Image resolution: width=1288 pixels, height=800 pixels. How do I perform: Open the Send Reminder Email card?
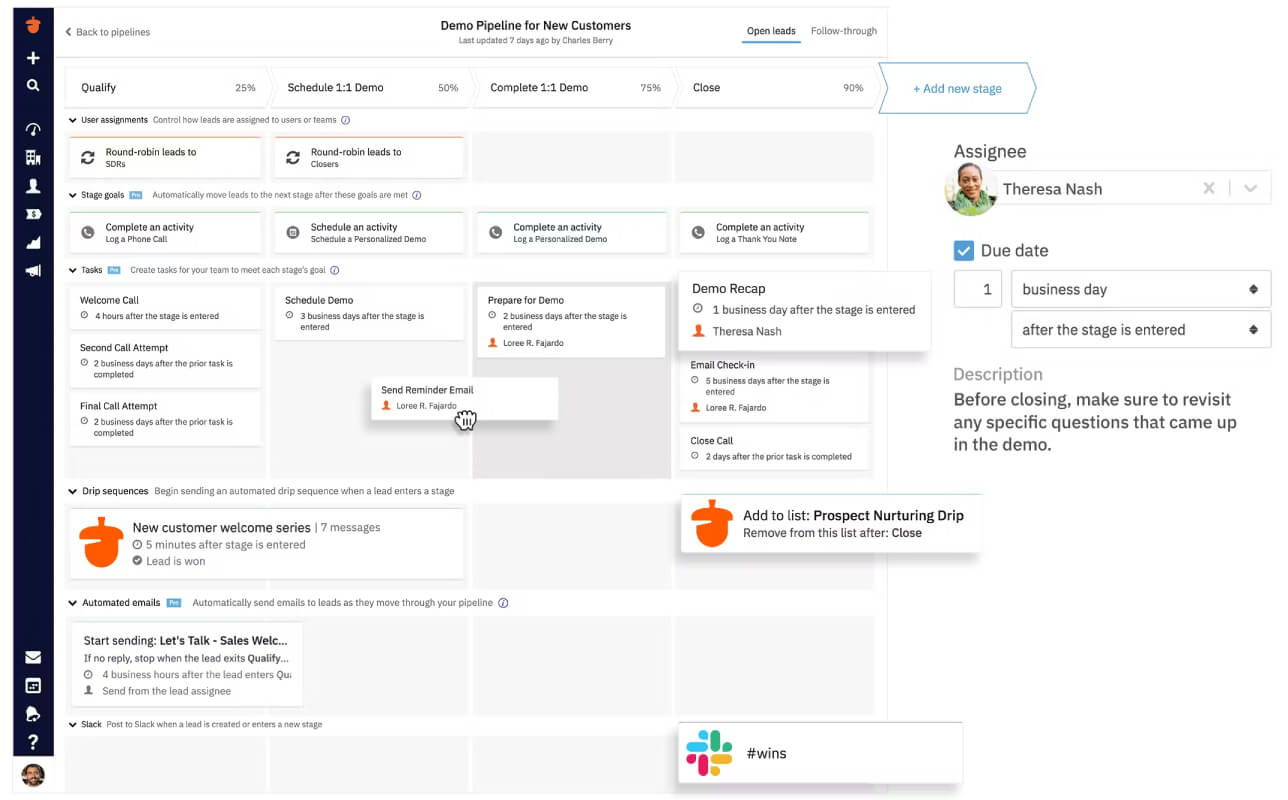pos(463,398)
